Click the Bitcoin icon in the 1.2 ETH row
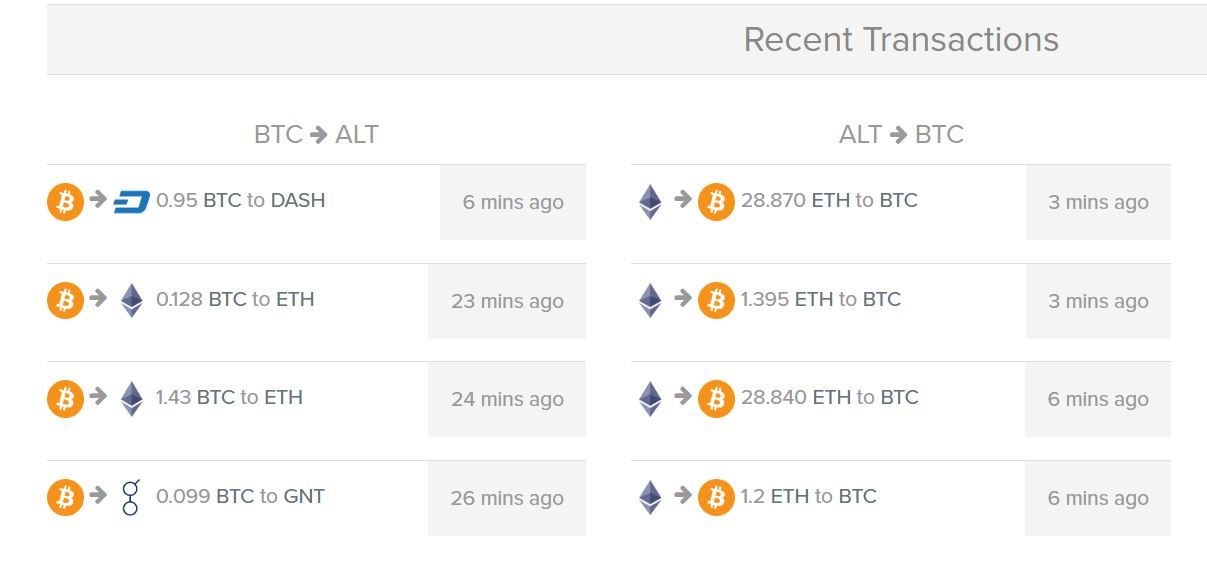Image resolution: width=1207 pixels, height=562 pixels. pyautogui.click(x=715, y=497)
